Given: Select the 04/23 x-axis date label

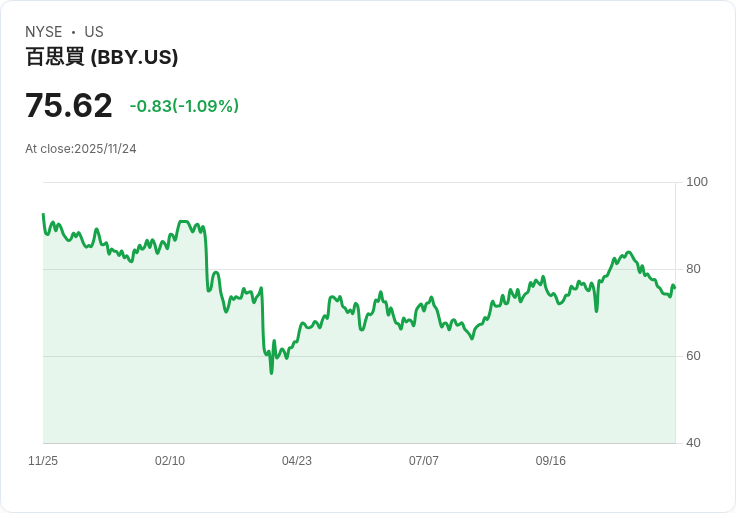Looking at the screenshot, I should pyautogui.click(x=297, y=461).
